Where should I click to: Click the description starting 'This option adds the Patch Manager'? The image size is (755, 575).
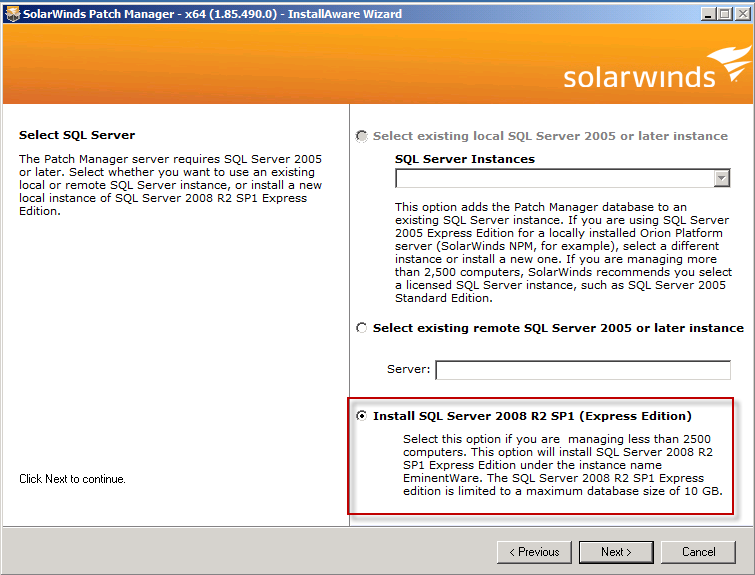point(563,253)
